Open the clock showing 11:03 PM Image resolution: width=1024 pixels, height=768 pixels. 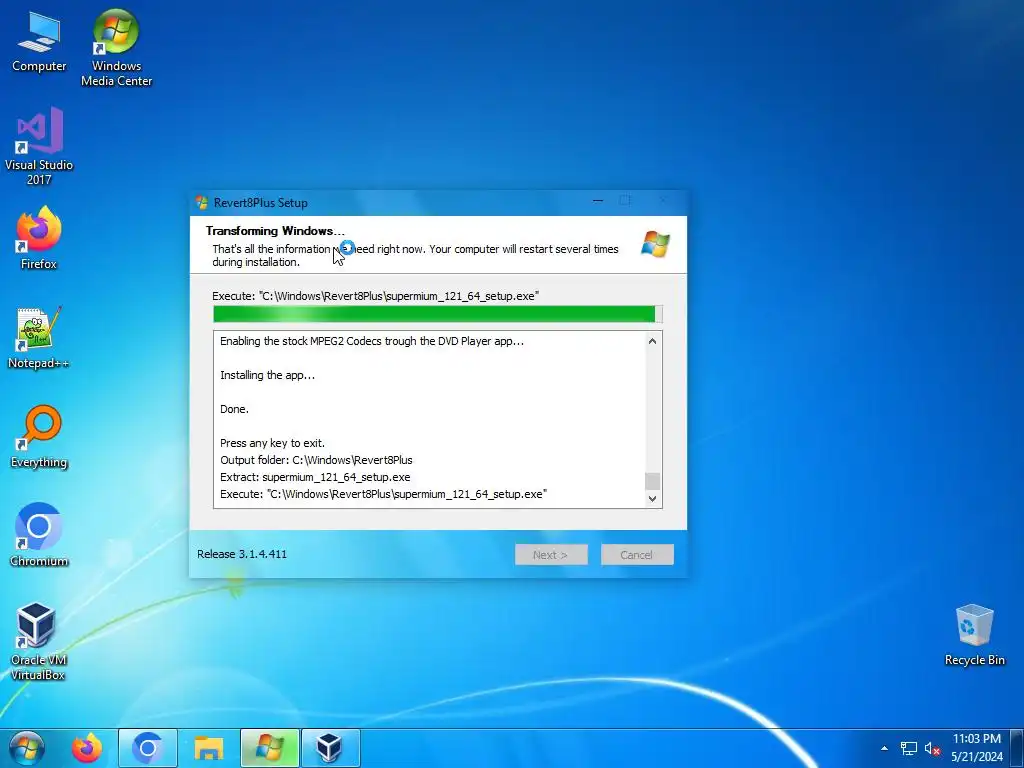click(x=977, y=748)
